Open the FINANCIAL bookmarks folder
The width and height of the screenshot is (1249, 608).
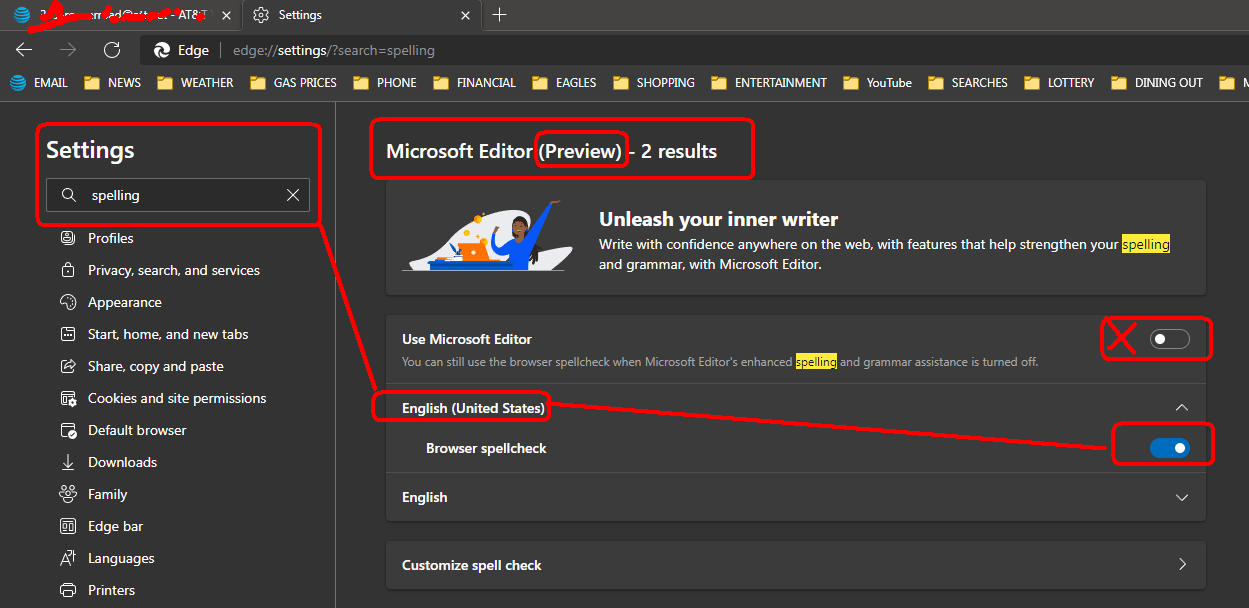coord(474,83)
